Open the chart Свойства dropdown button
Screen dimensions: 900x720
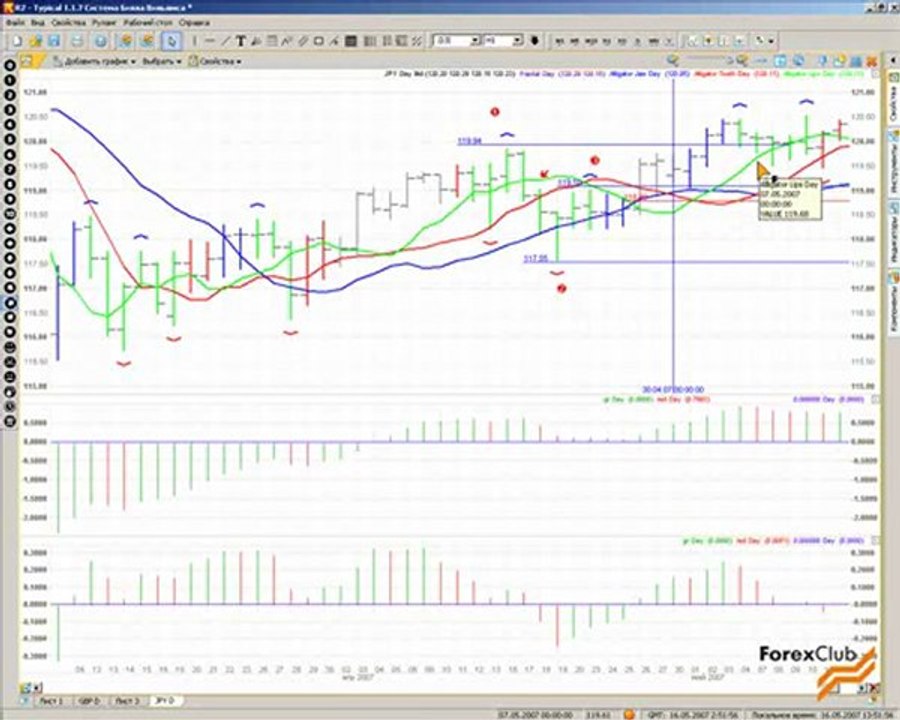click(x=215, y=61)
